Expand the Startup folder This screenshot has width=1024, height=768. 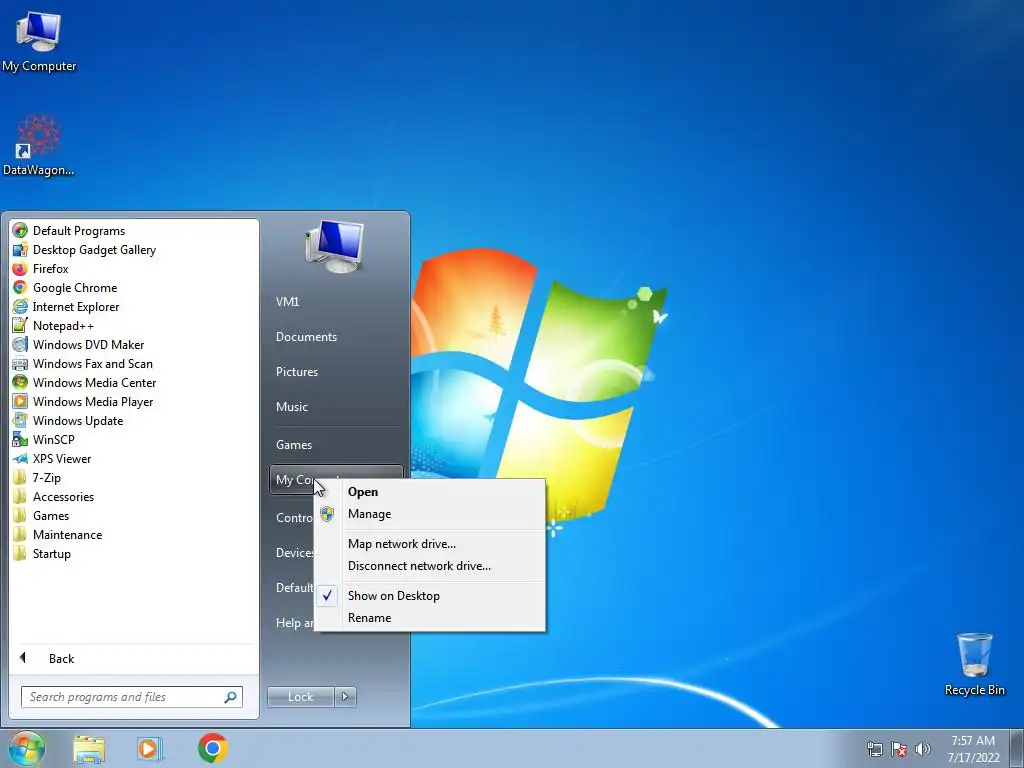41,553
